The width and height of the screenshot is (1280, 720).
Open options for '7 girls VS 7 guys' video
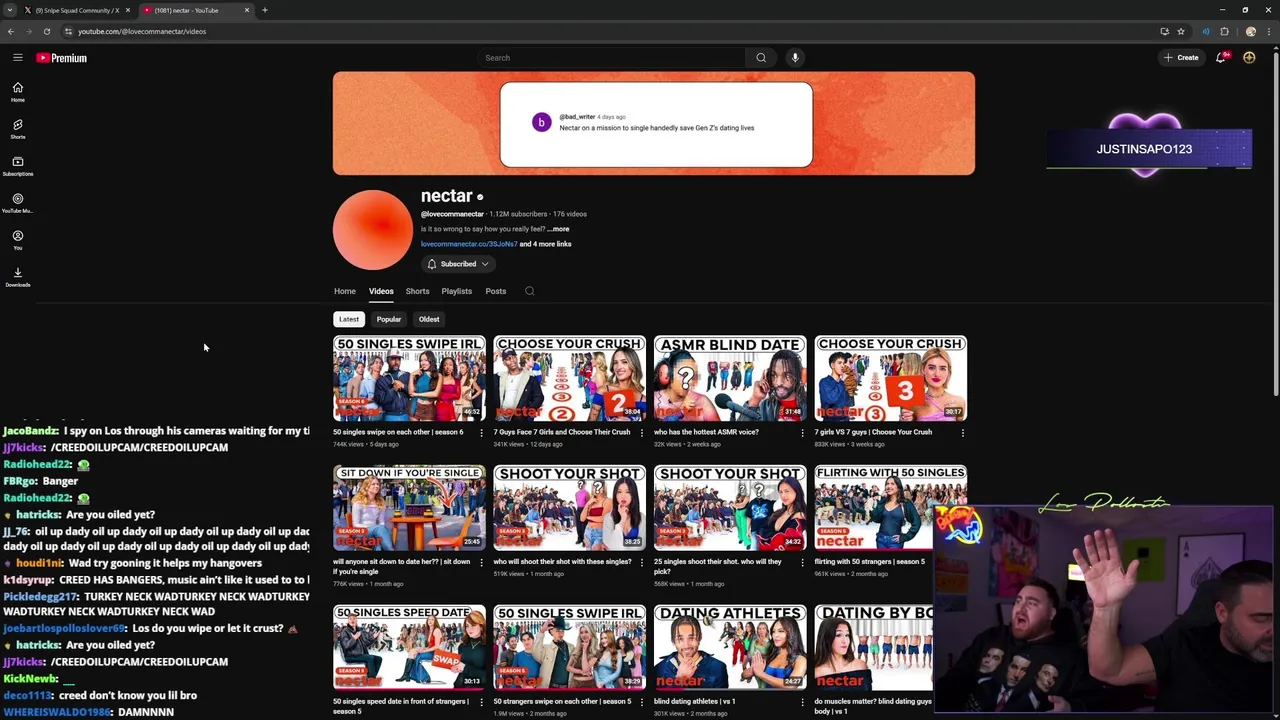963,433
